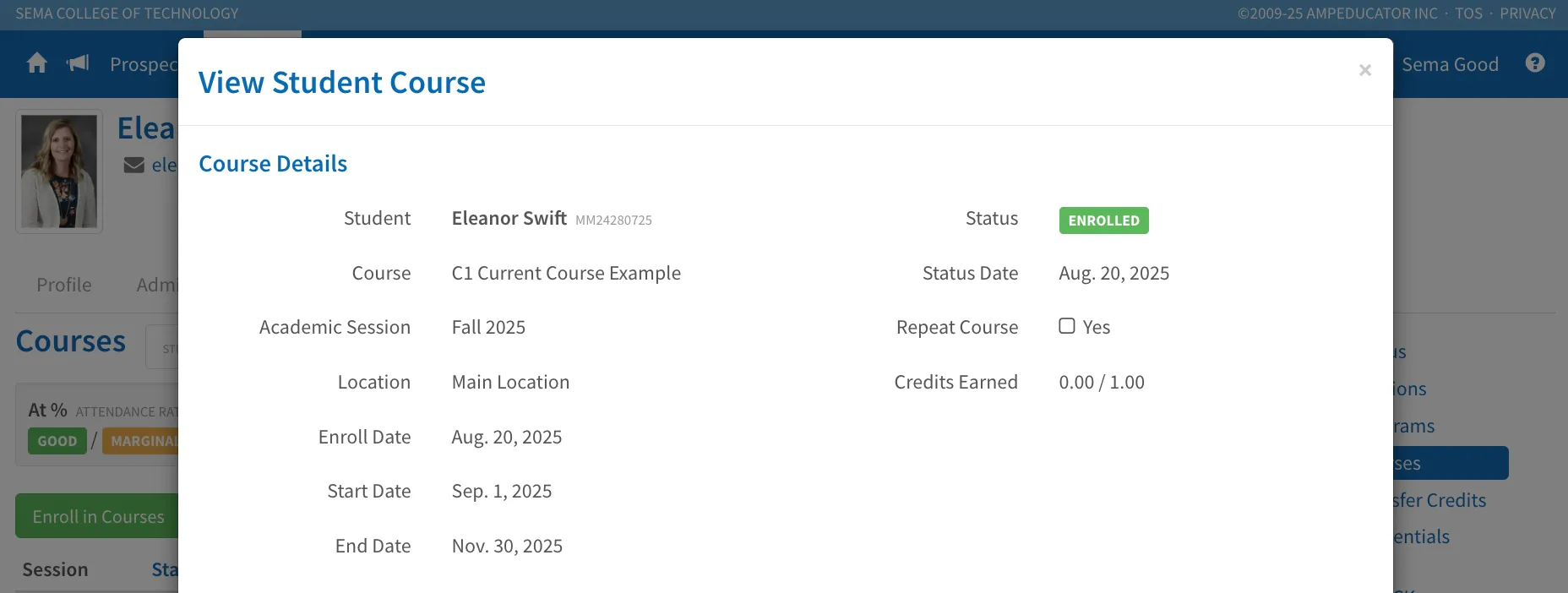Click the student profile photo
The image size is (1568, 593).
(59, 171)
